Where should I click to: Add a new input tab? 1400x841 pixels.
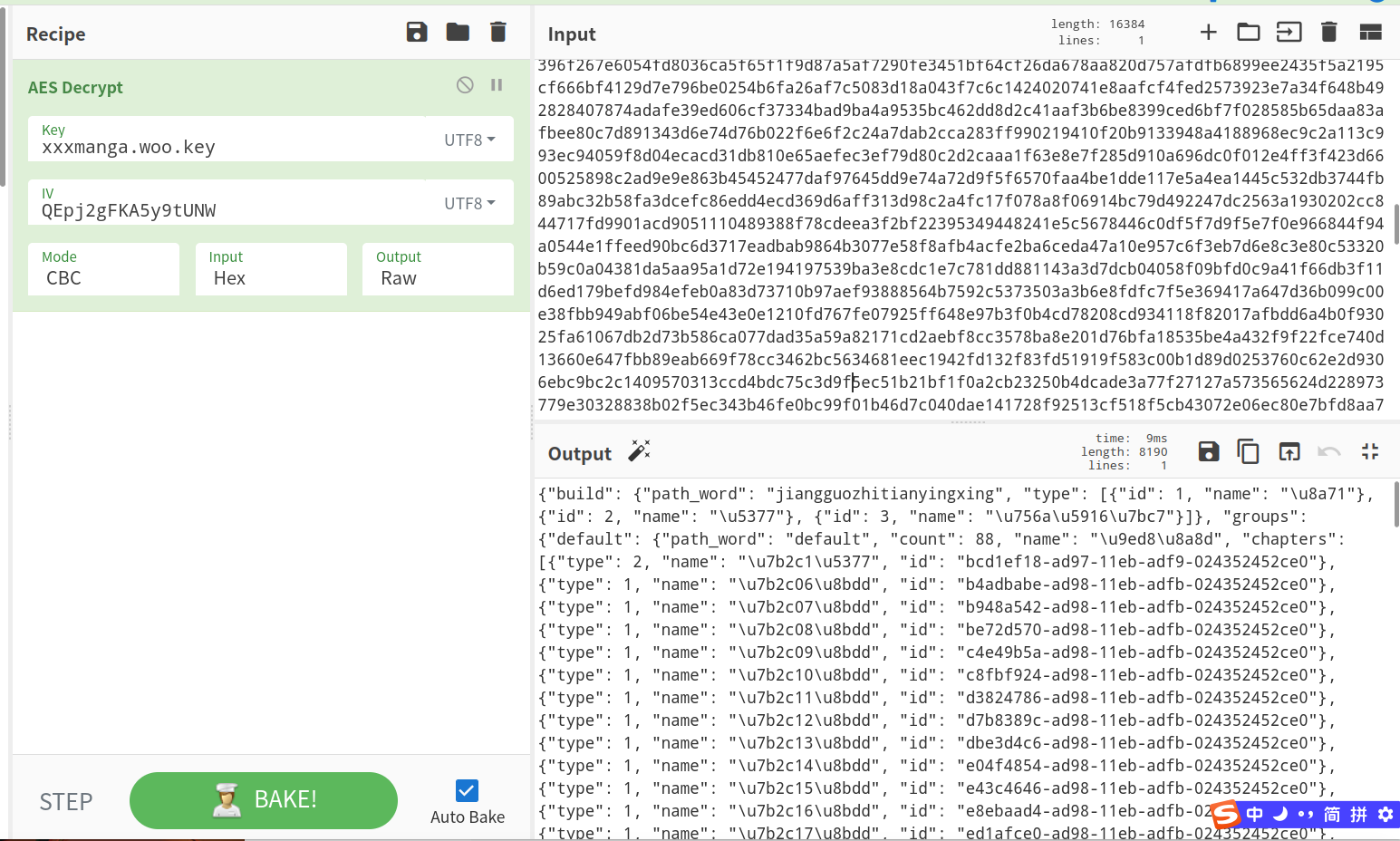(x=1208, y=33)
